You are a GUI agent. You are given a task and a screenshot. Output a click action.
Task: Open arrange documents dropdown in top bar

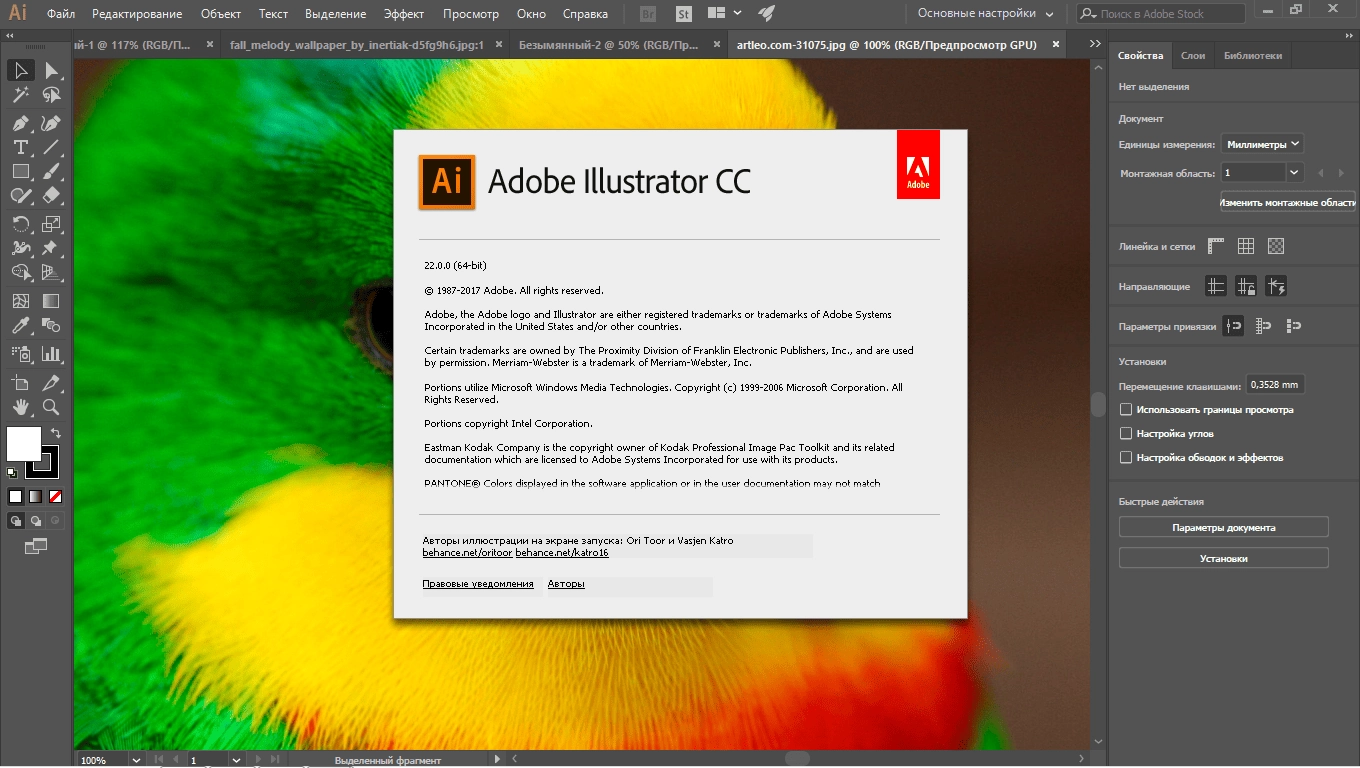tap(724, 14)
